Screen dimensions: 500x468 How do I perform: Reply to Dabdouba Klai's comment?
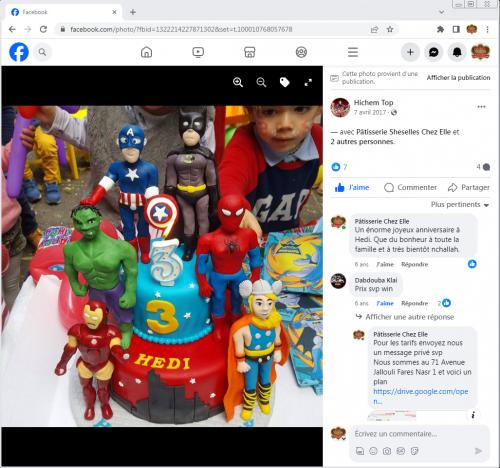414,303
